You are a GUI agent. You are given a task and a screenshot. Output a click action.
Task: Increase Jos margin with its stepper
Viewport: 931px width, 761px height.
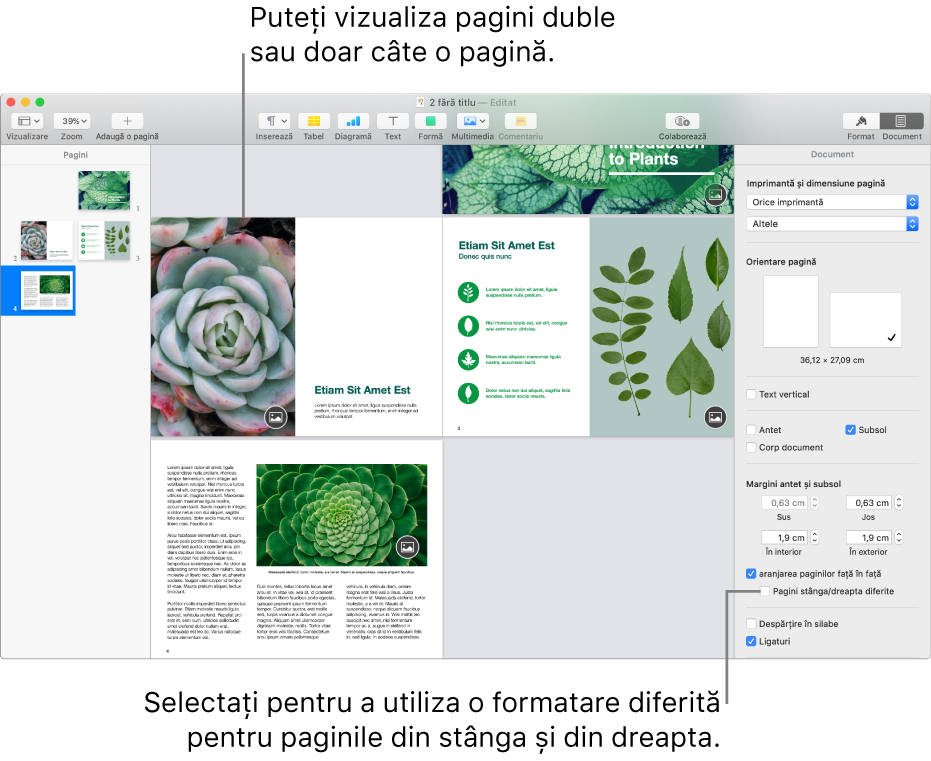coord(901,498)
